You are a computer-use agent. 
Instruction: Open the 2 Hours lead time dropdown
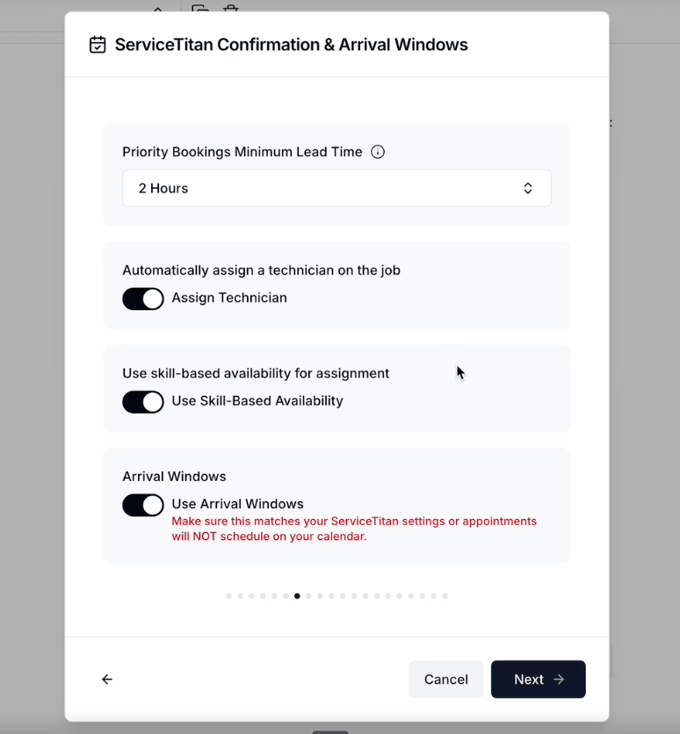pyautogui.click(x=336, y=188)
